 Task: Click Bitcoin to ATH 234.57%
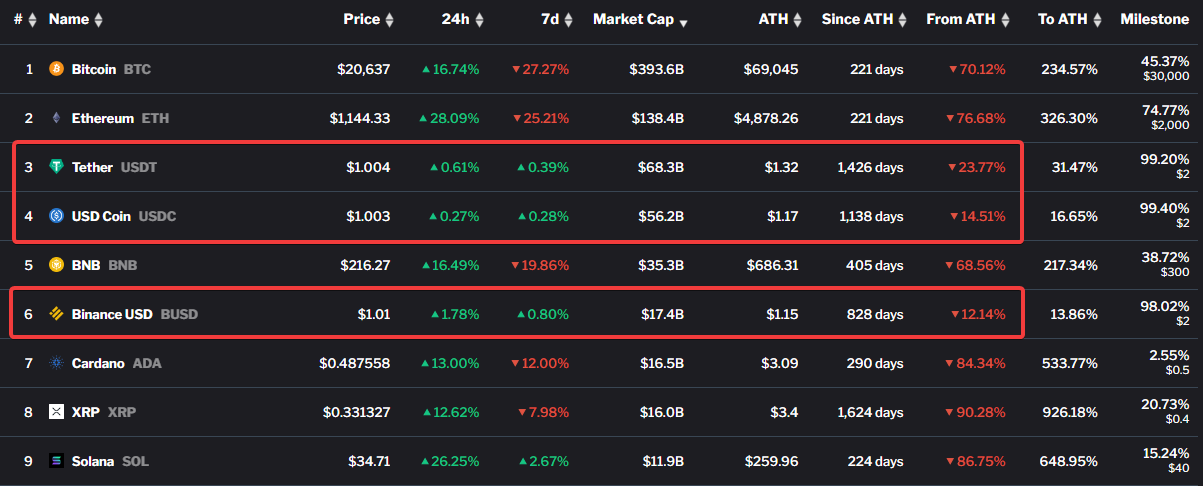(1069, 69)
